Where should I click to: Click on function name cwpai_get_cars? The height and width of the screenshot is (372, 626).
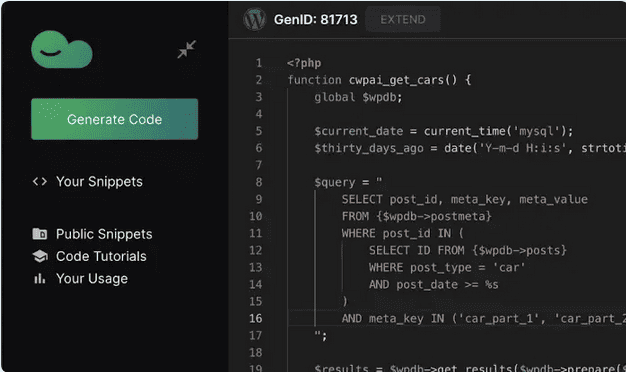pyautogui.click(x=396, y=80)
